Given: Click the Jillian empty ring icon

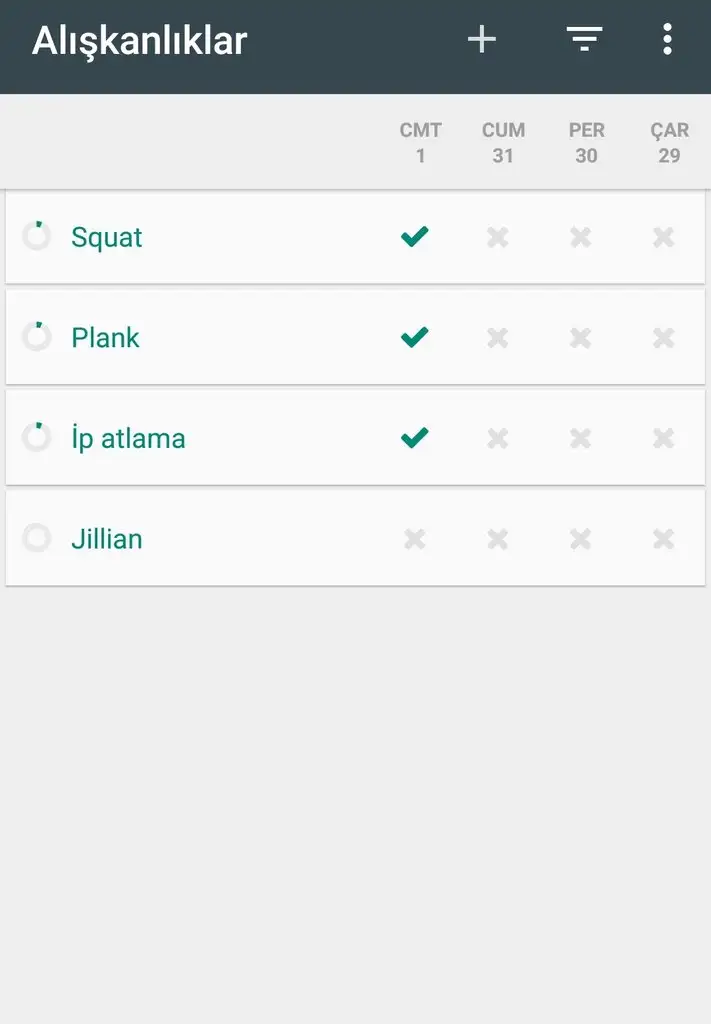Looking at the screenshot, I should tap(37, 537).
